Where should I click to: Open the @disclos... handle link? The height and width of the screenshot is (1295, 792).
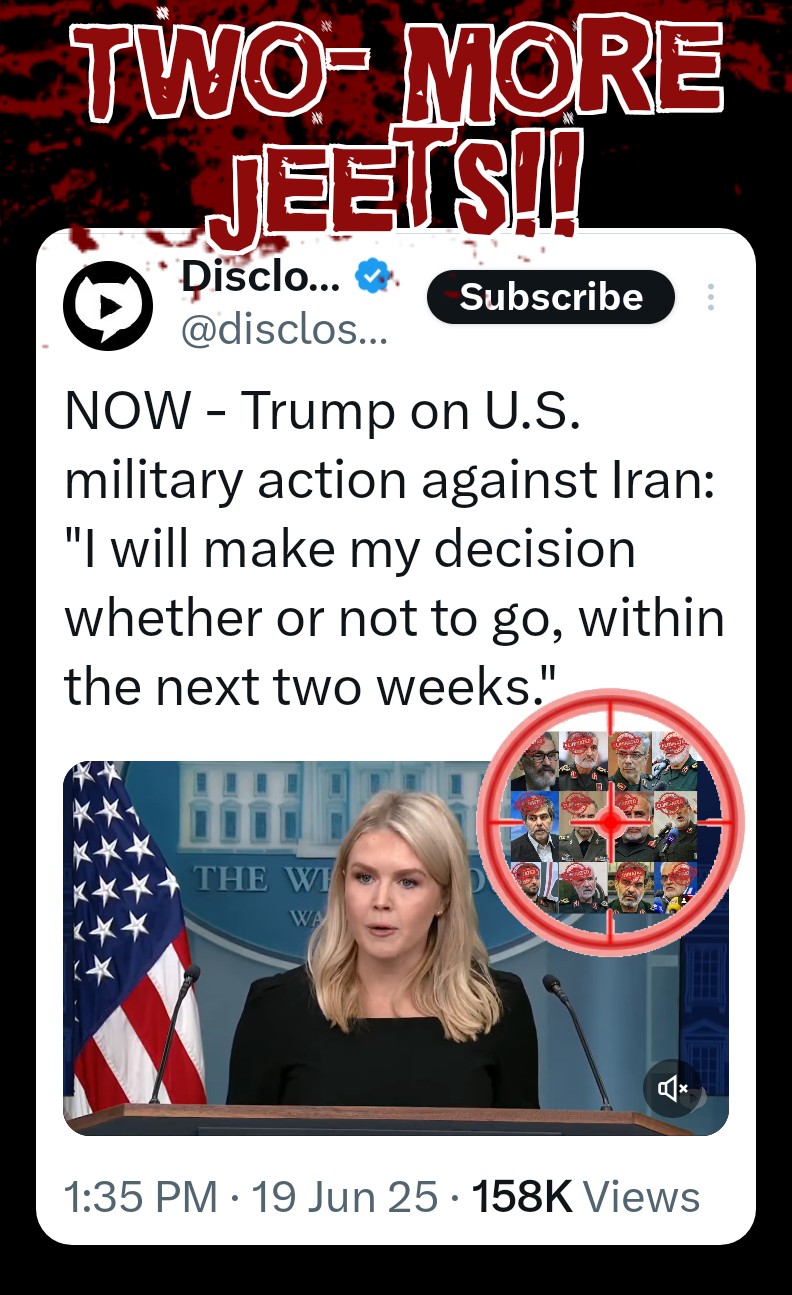283,330
